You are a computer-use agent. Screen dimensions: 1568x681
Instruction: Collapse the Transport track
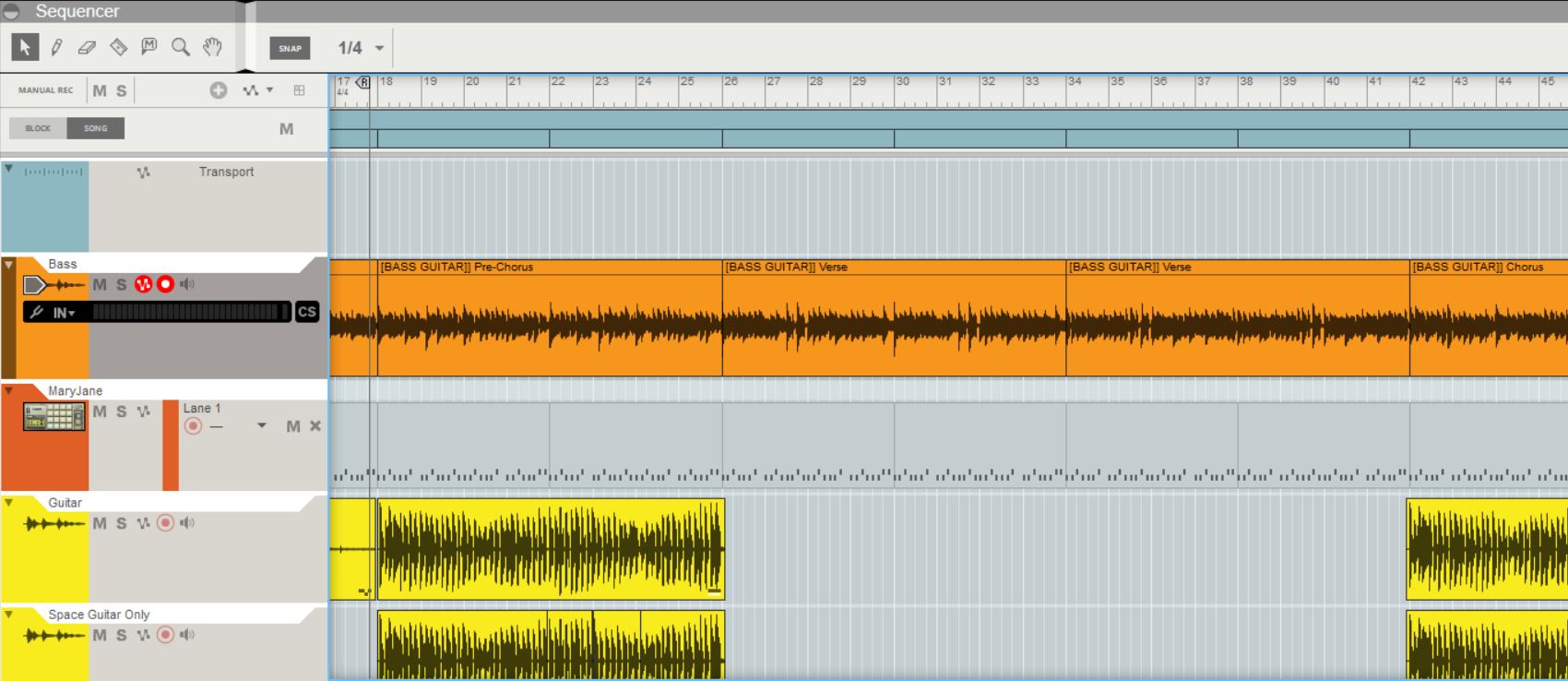click(8, 169)
